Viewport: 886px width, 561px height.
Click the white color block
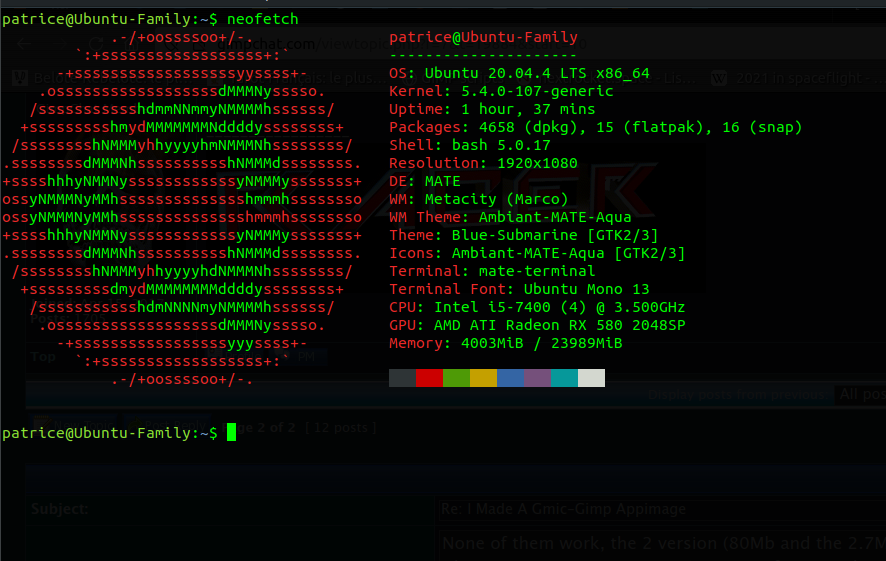pyautogui.click(x=592, y=378)
